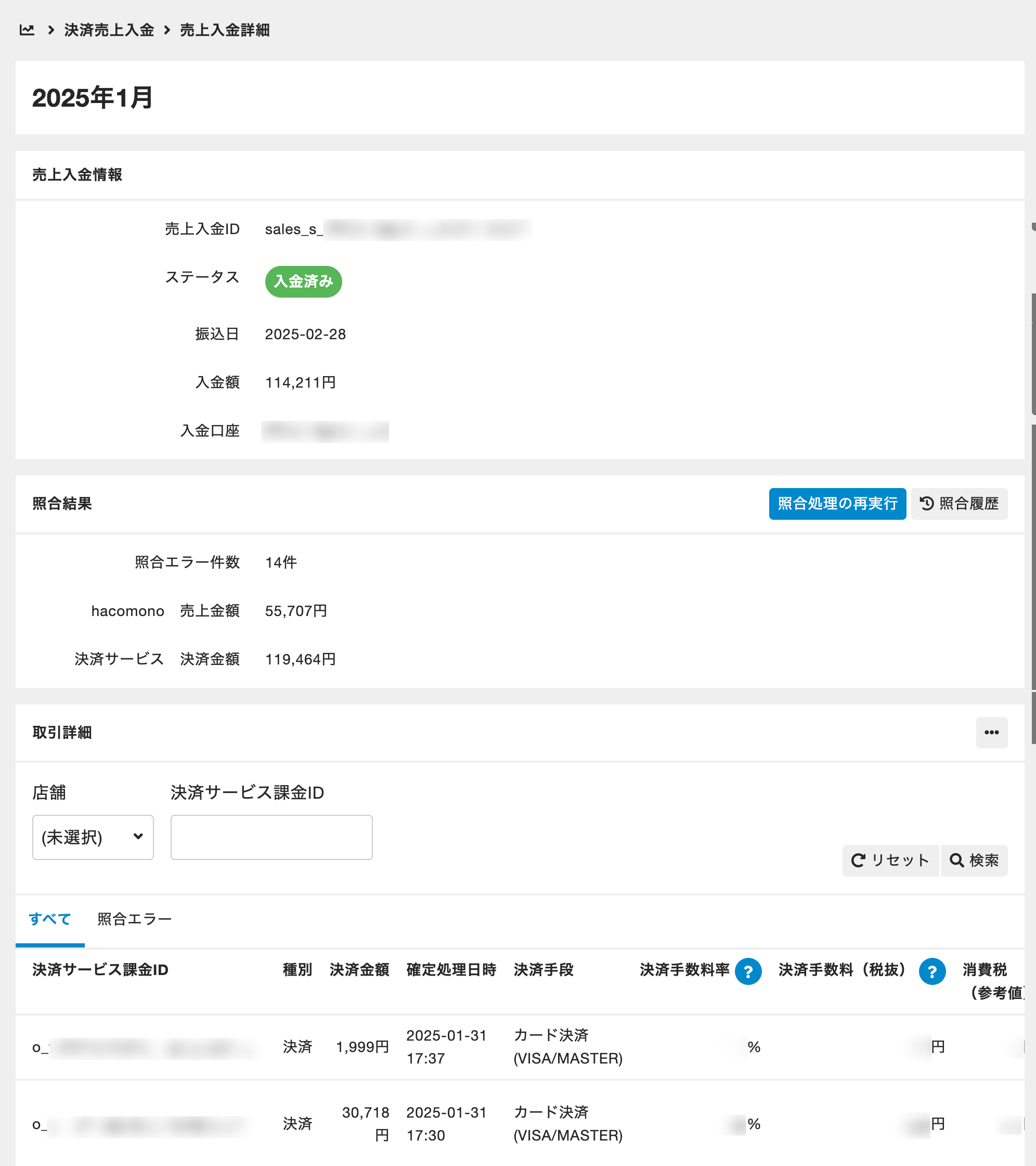Click the reload icon on リセット
1036x1166 pixels.
[x=858, y=860]
